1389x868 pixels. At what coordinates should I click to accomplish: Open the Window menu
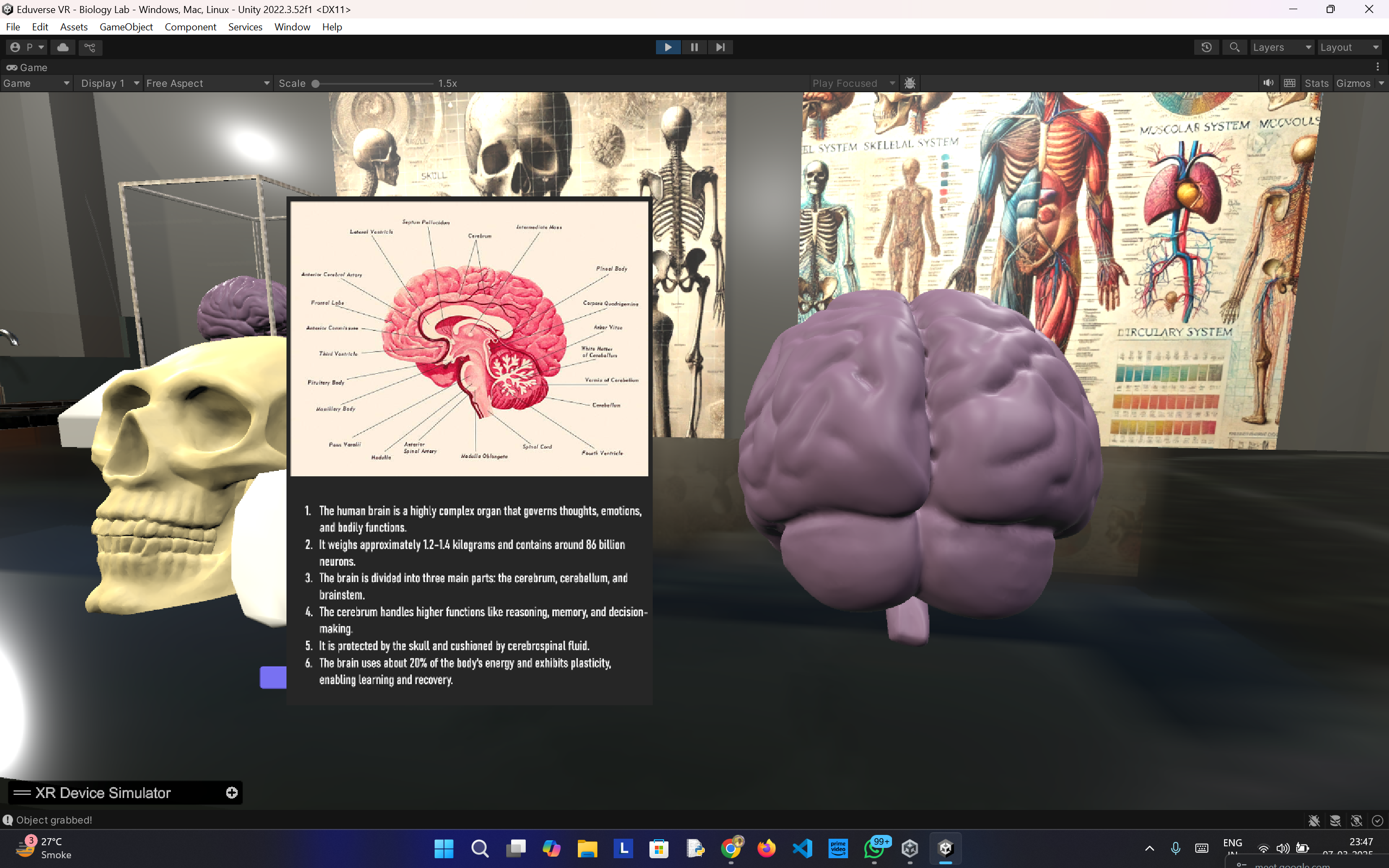click(x=291, y=27)
